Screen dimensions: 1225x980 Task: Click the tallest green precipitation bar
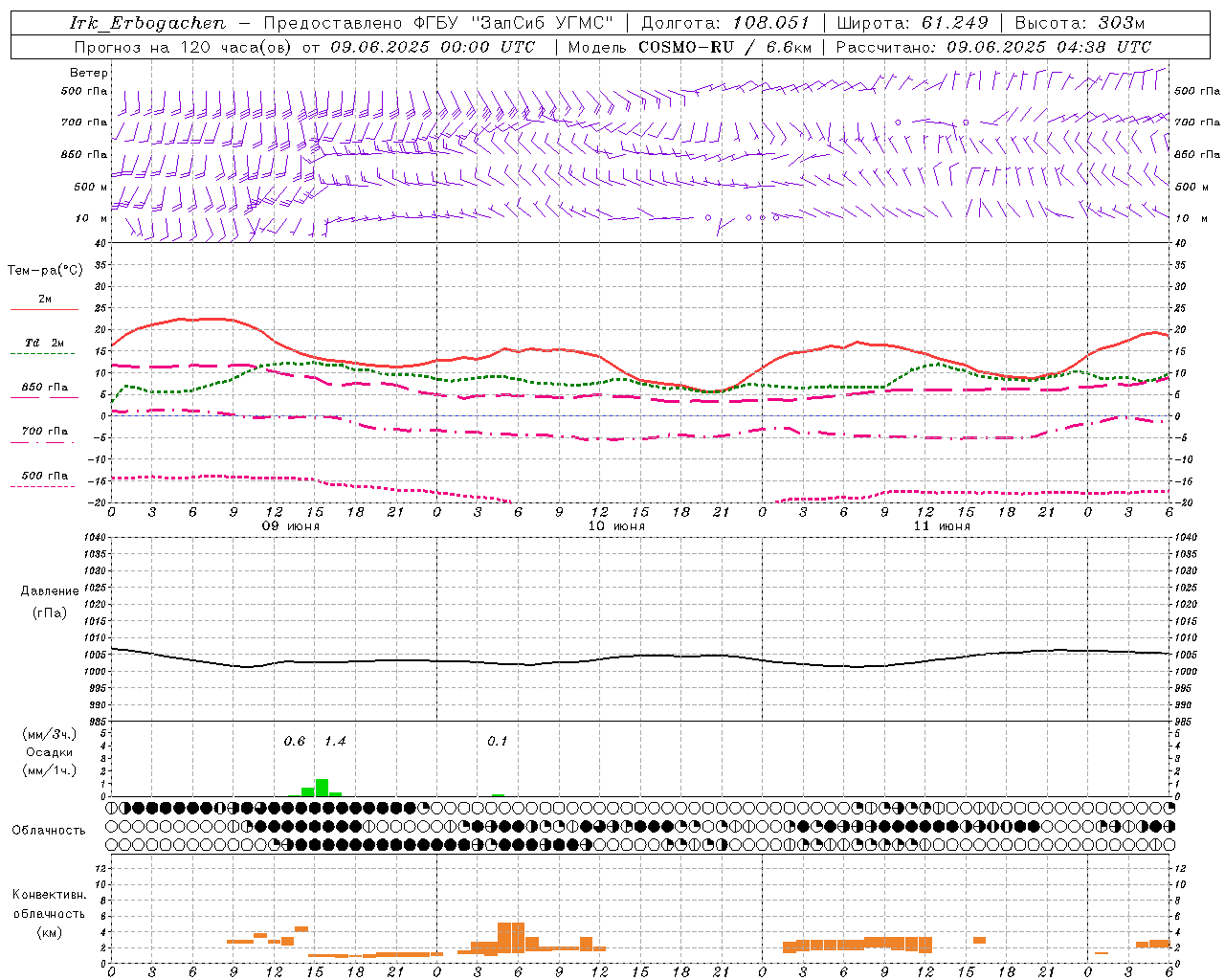tap(322, 788)
